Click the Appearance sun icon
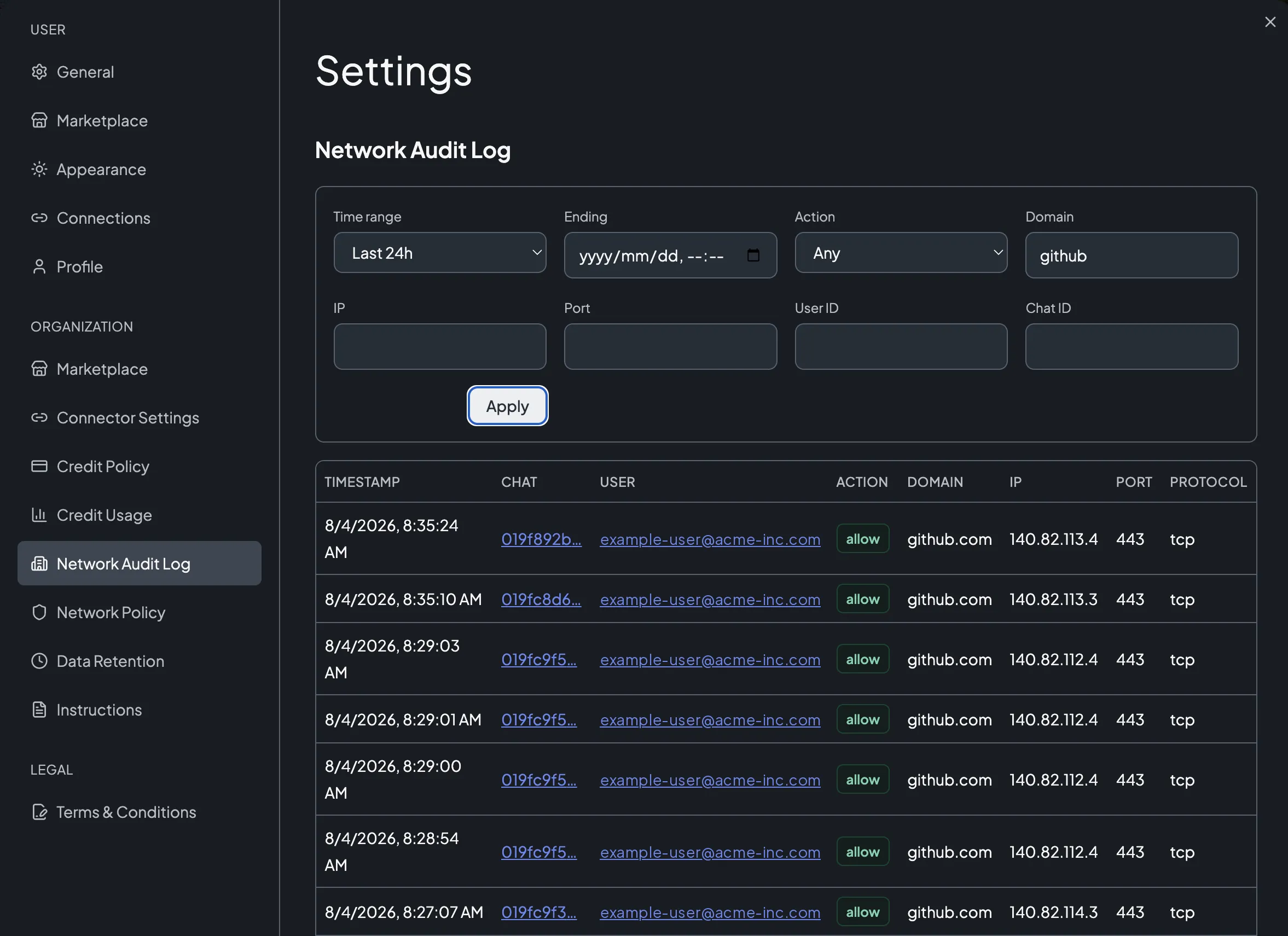 pyautogui.click(x=39, y=169)
